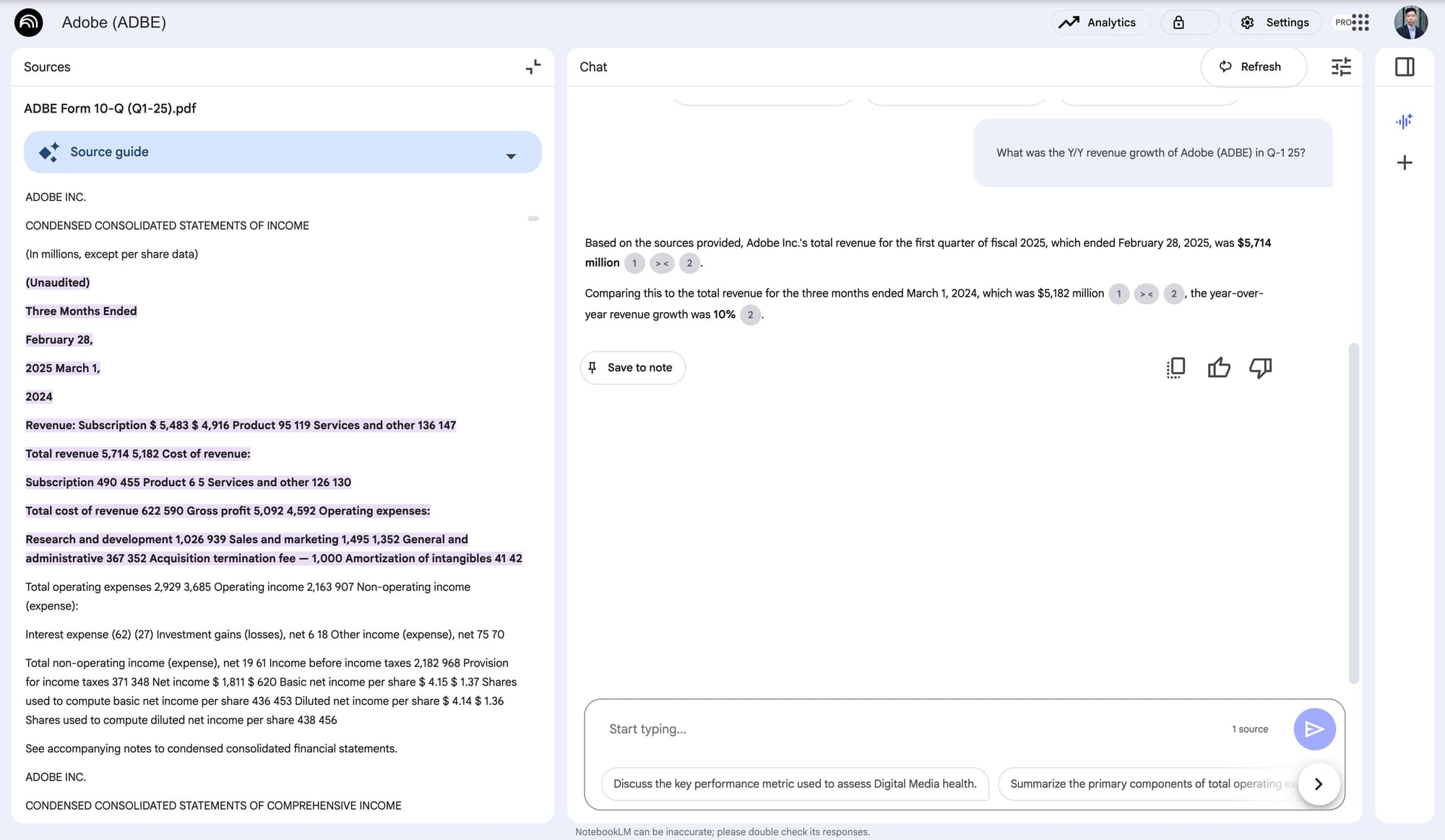
Task: Select suggestion about Digital Media health metric
Action: pos(795,784)
